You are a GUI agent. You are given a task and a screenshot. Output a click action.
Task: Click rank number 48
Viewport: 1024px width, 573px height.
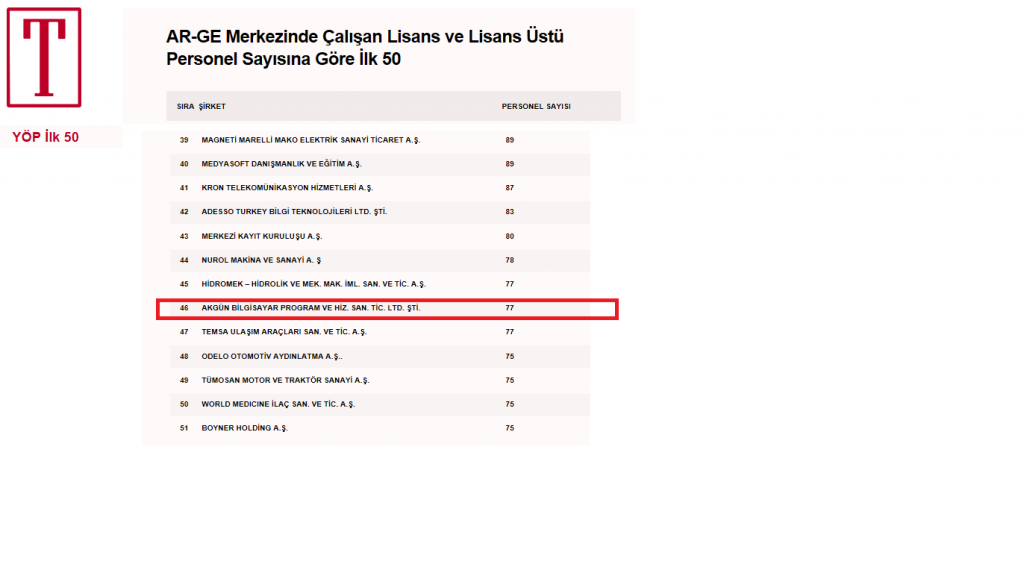tap(184, 356)
